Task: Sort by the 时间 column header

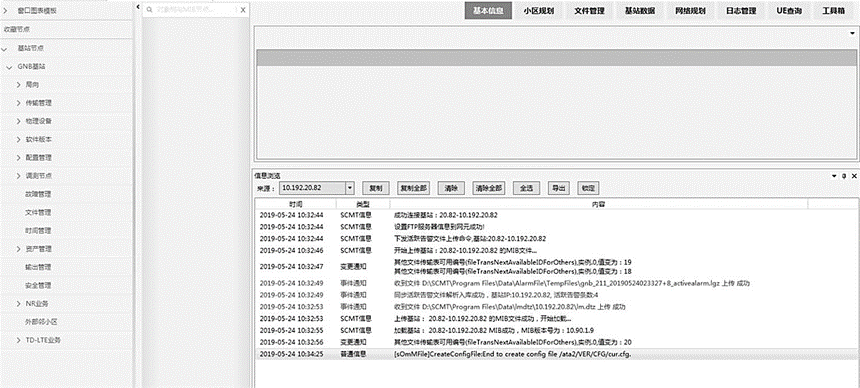Action: pos(295,204)
